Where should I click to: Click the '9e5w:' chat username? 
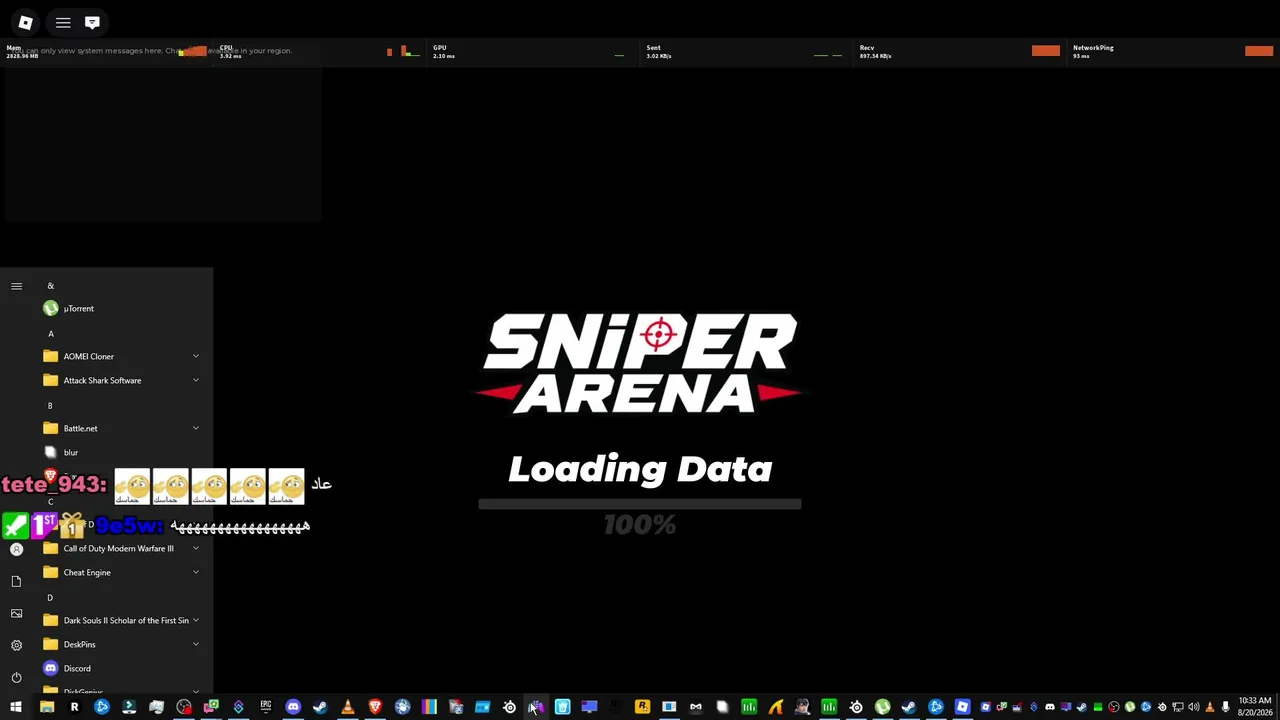click(129, 526)
